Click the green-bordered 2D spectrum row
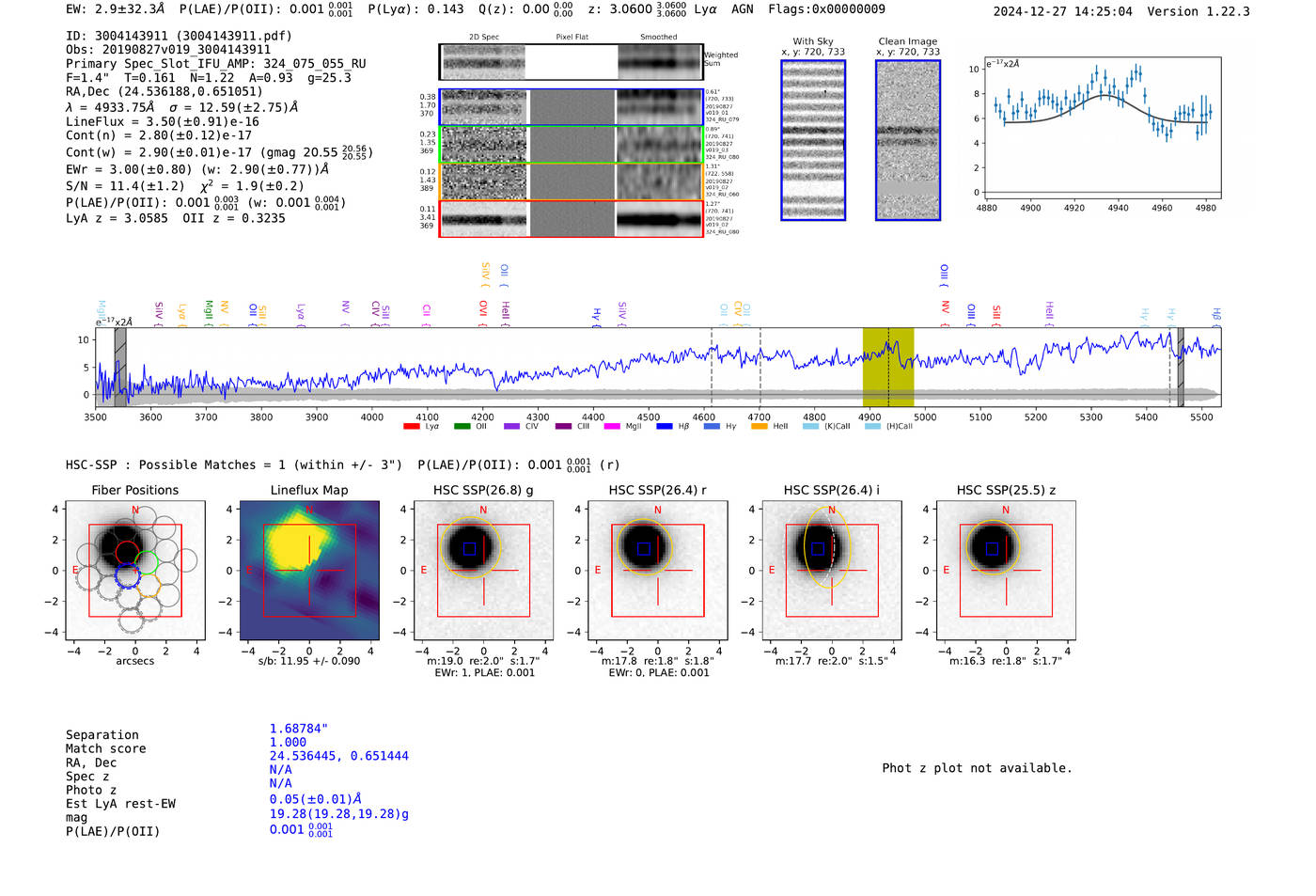 click(572, 145)
